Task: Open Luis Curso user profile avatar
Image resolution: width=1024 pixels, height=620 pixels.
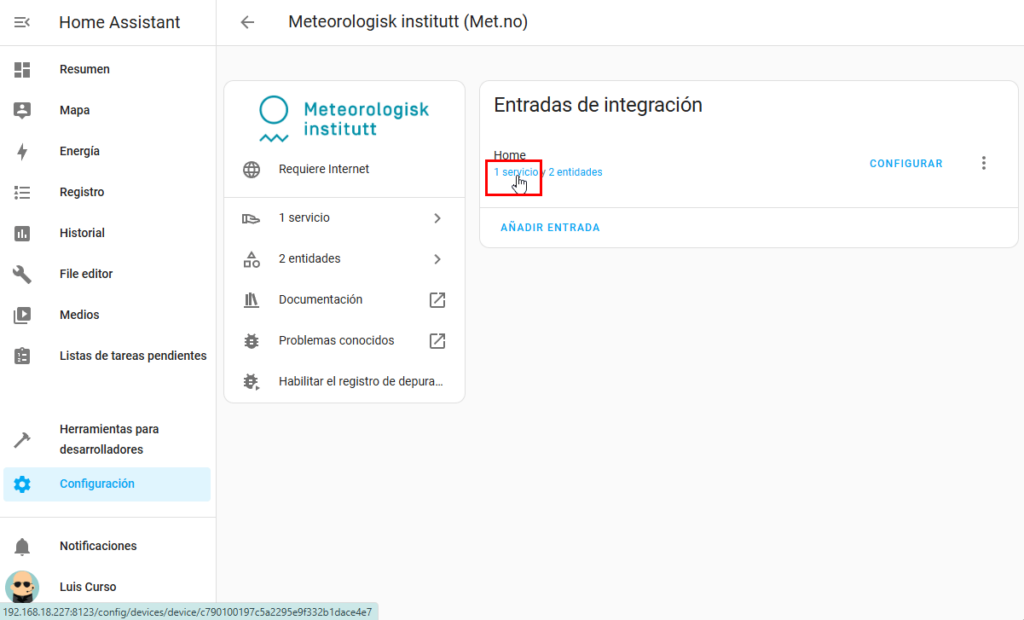Action: click(22, 587)
